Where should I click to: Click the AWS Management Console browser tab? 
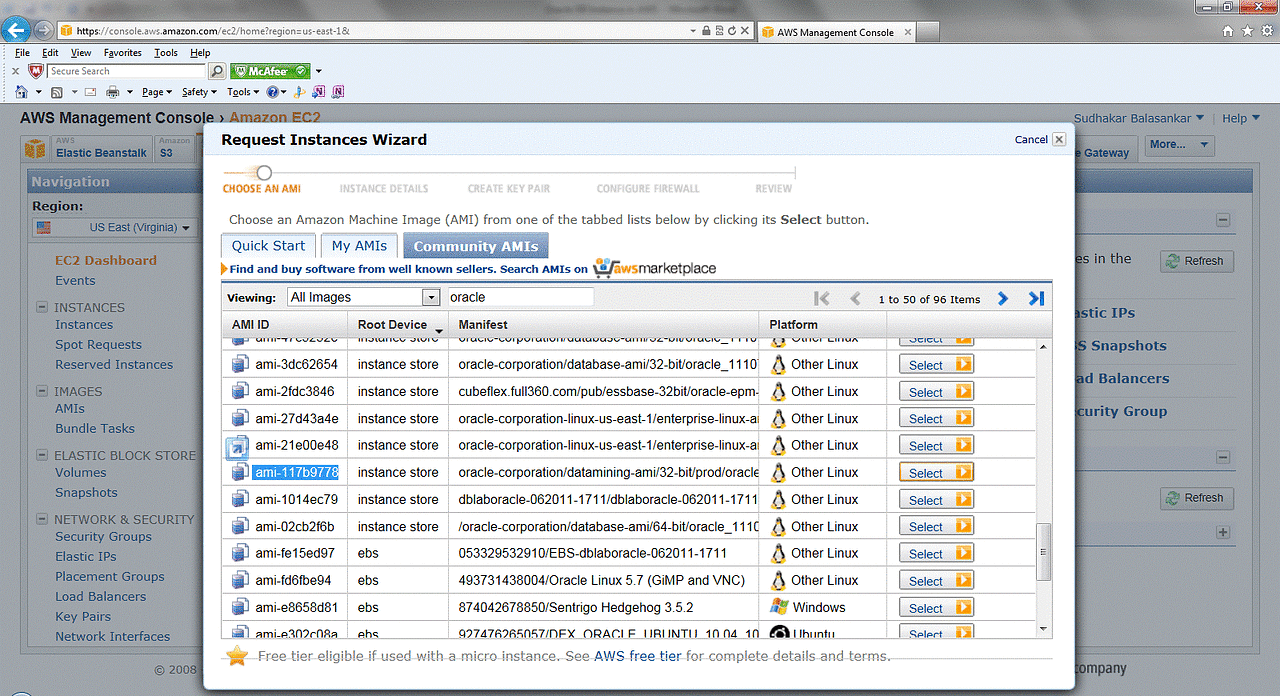(837, 32)
